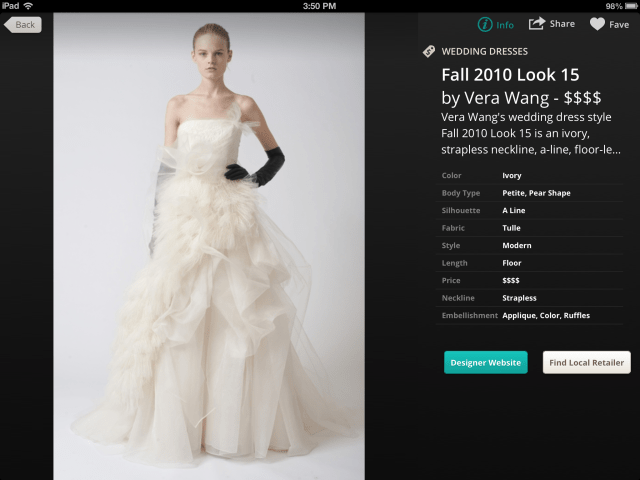Image resolution: width=640 pixels, height=480 pixels.
Task: Tap the 'by Vera Wang - $$$$' heading
Action: point(521,98)
